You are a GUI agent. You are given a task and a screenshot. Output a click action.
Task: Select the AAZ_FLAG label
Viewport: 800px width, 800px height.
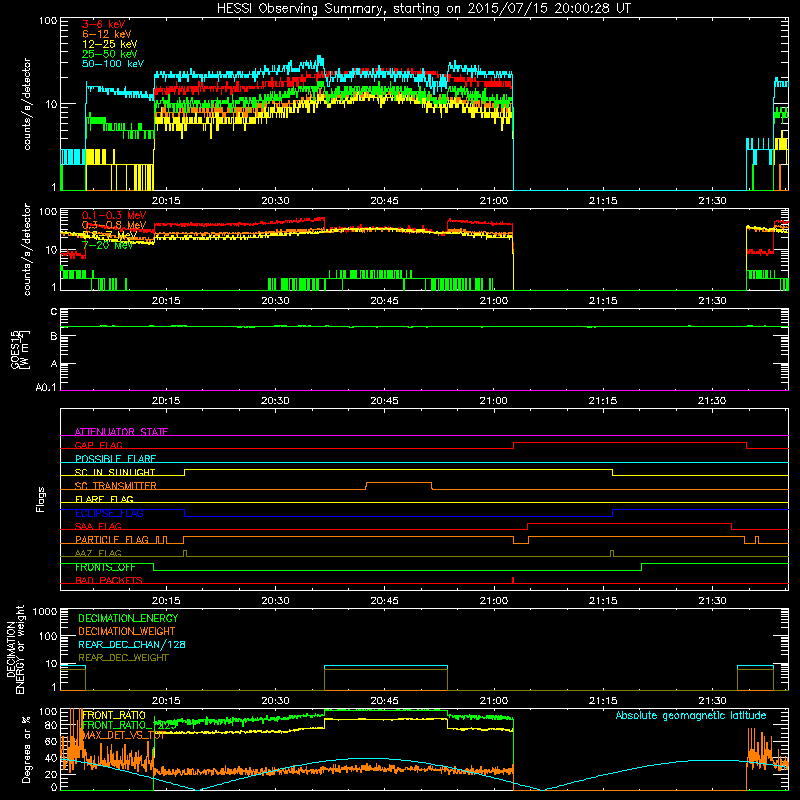pyautogui.click(x=98, y=554)
